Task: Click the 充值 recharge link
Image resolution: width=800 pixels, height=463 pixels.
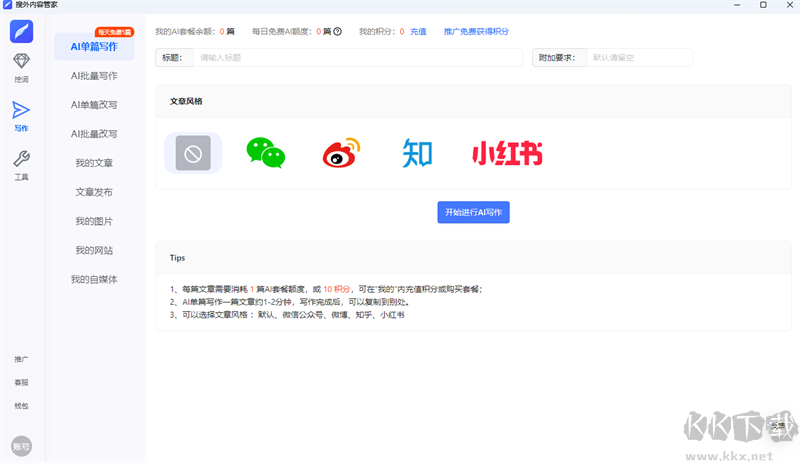Action: click(x=418, y=31)
